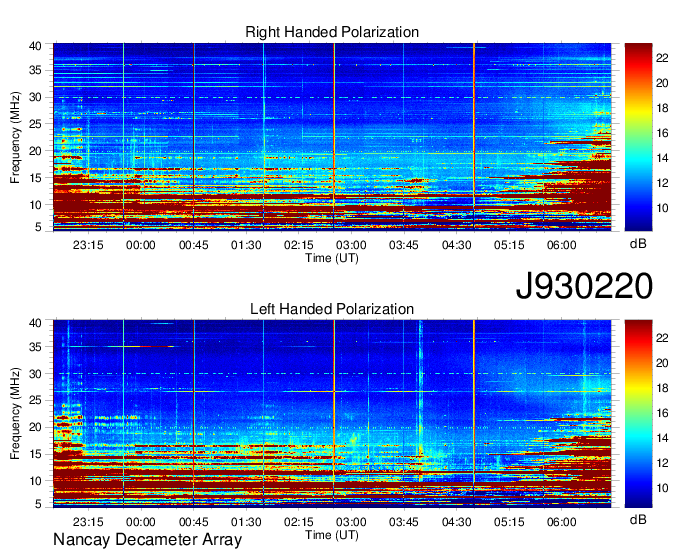Click the 04:30 tick on the lower time axis
The height and width of the screenshot is (552, 680).
[456, 522]
